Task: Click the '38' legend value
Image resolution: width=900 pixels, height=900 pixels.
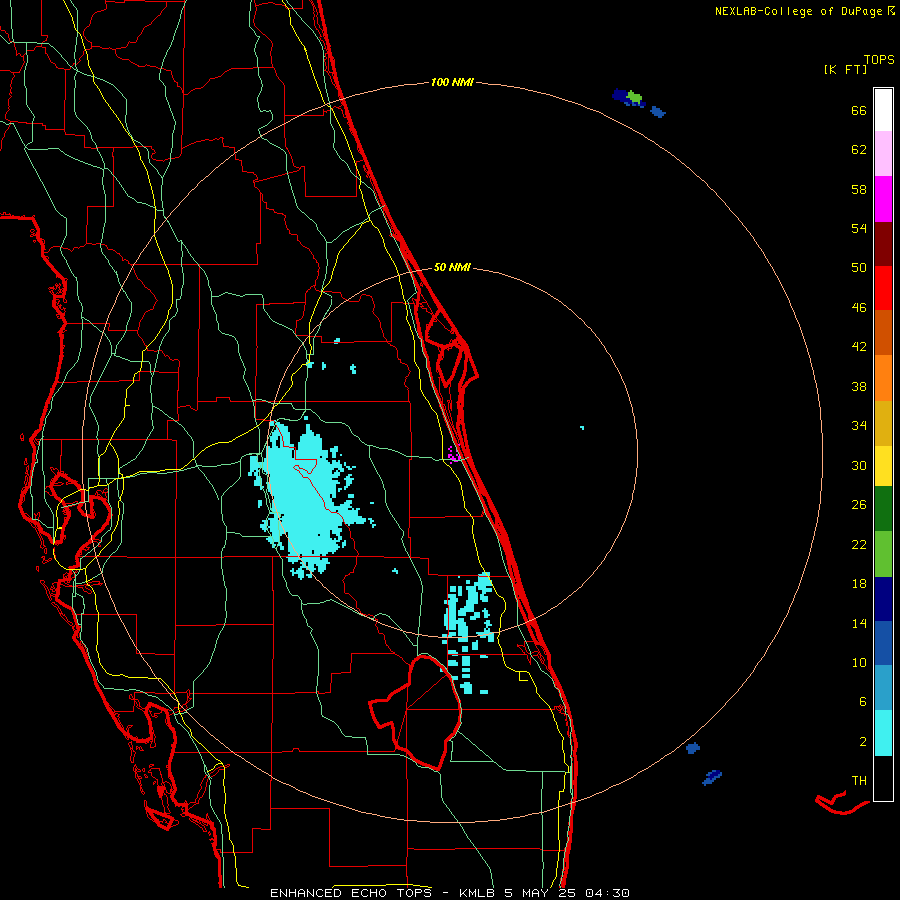Action: tap(859, 387)
